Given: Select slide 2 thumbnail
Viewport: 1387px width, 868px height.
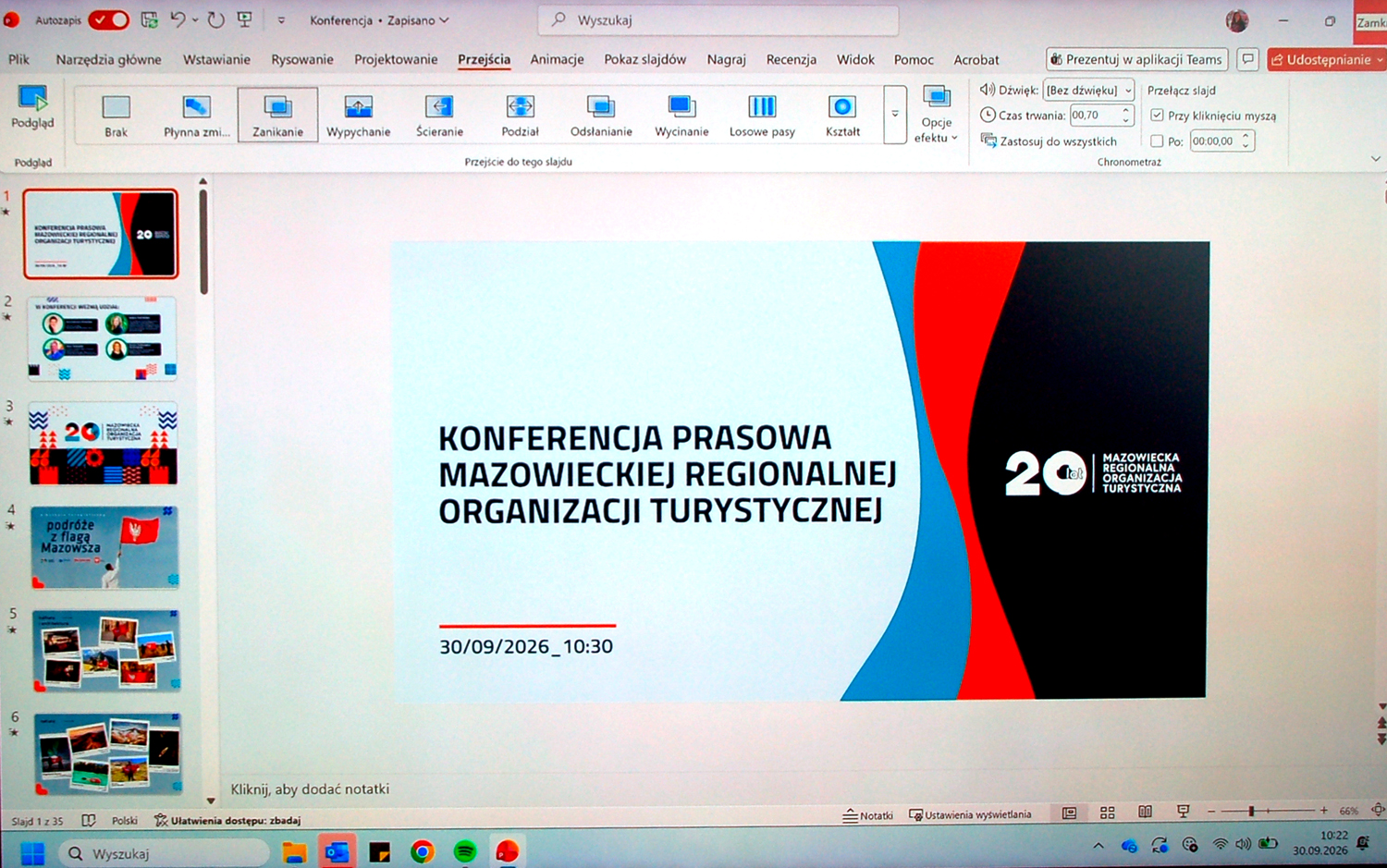Looking at the screenshot, I should coord(102,339).
